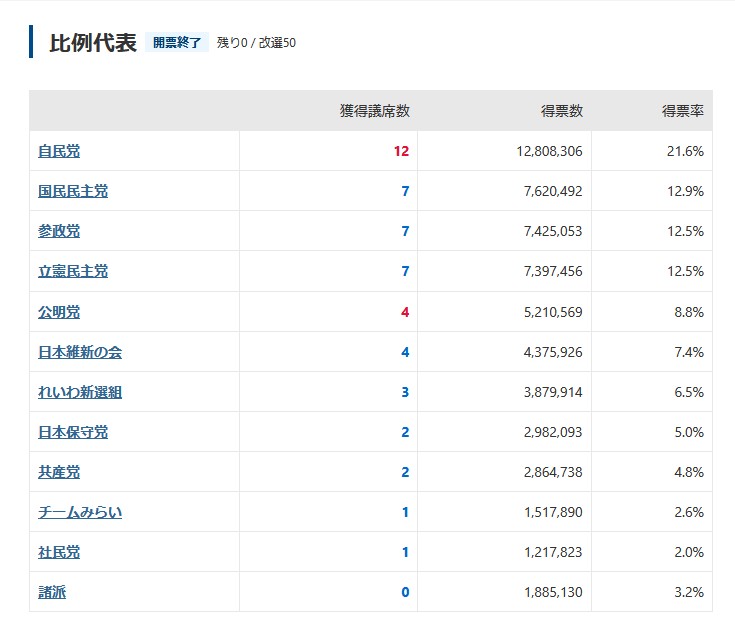The image size is (735, 625).
Task: Open the 共産党 party link
Action: (x=59, y=472)
